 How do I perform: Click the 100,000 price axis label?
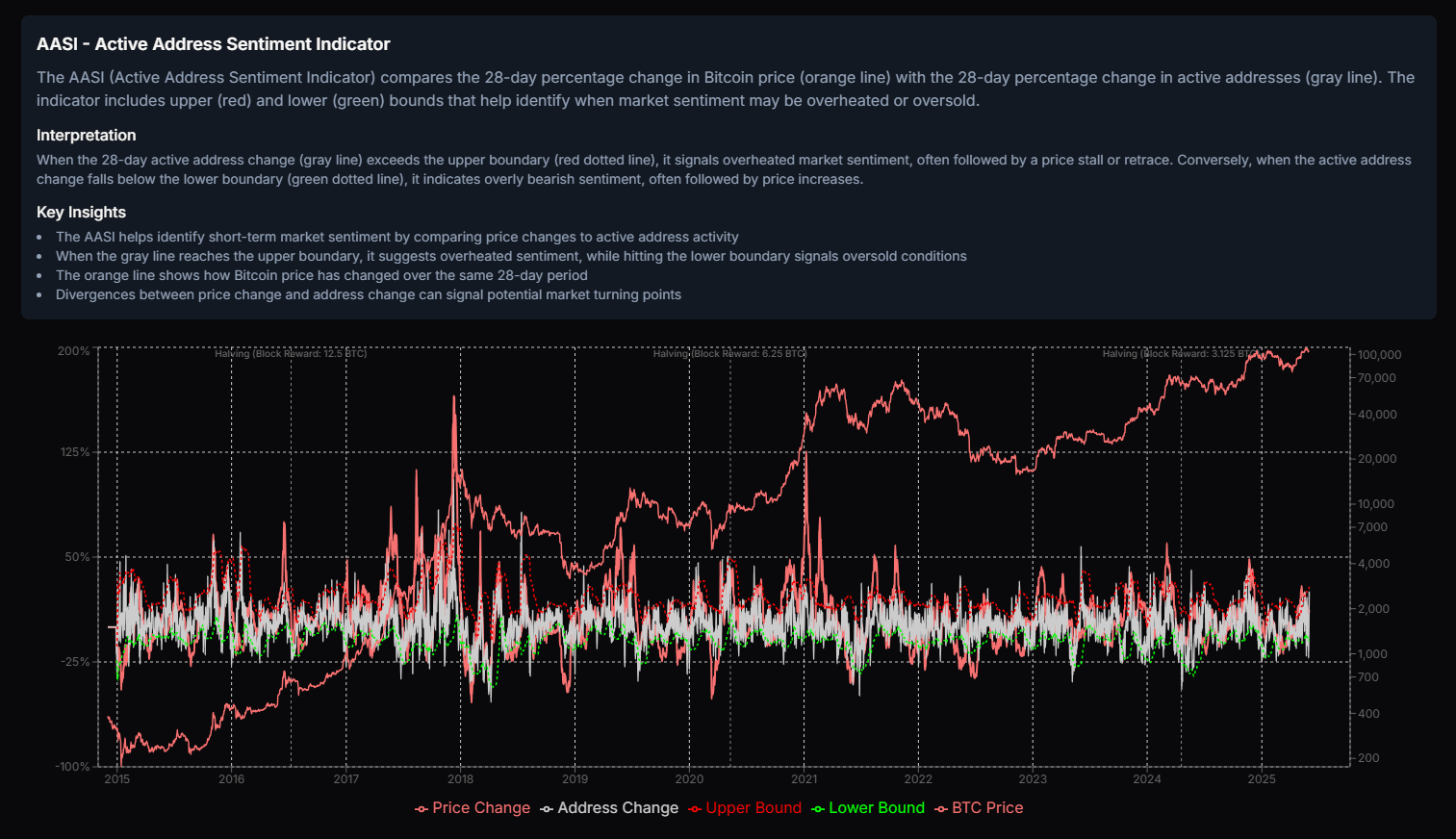(x=1380, y=355)
